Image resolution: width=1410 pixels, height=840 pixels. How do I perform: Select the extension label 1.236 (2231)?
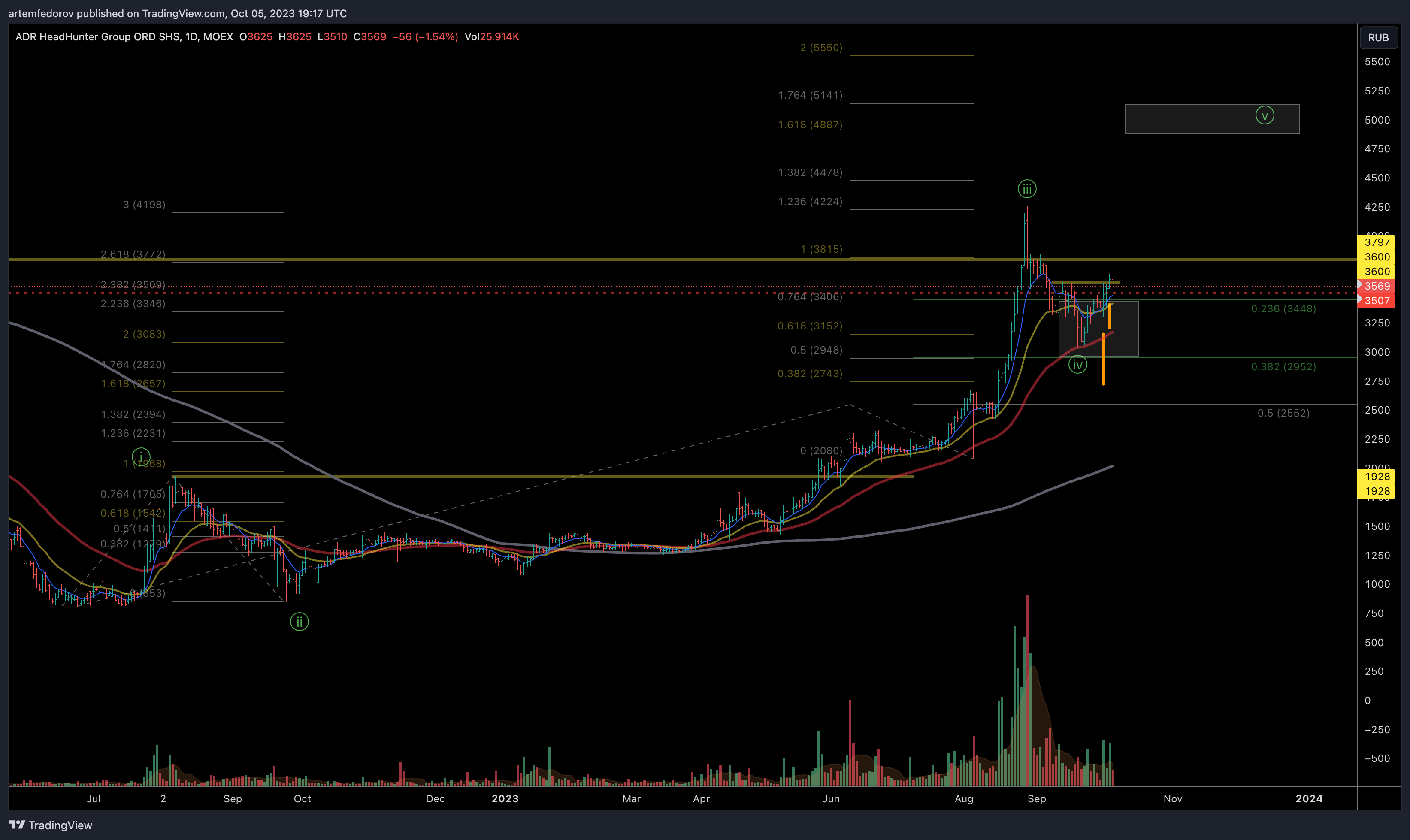(133, 433)
